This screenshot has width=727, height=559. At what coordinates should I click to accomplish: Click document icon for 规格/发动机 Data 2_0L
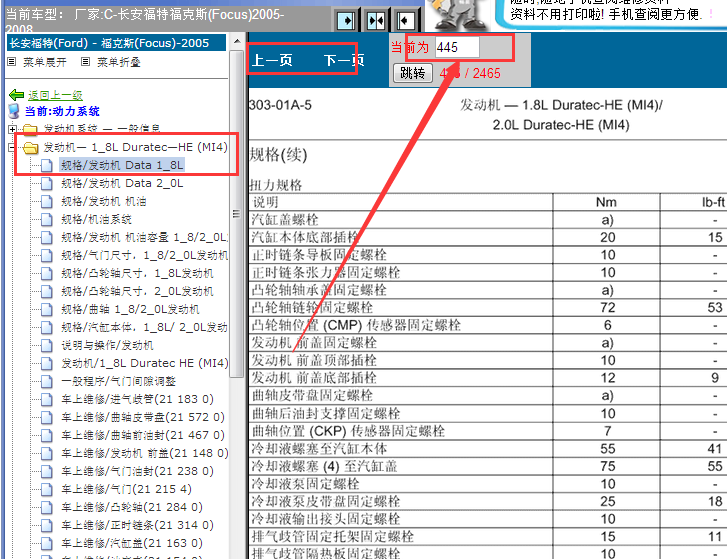coord(46,184)
